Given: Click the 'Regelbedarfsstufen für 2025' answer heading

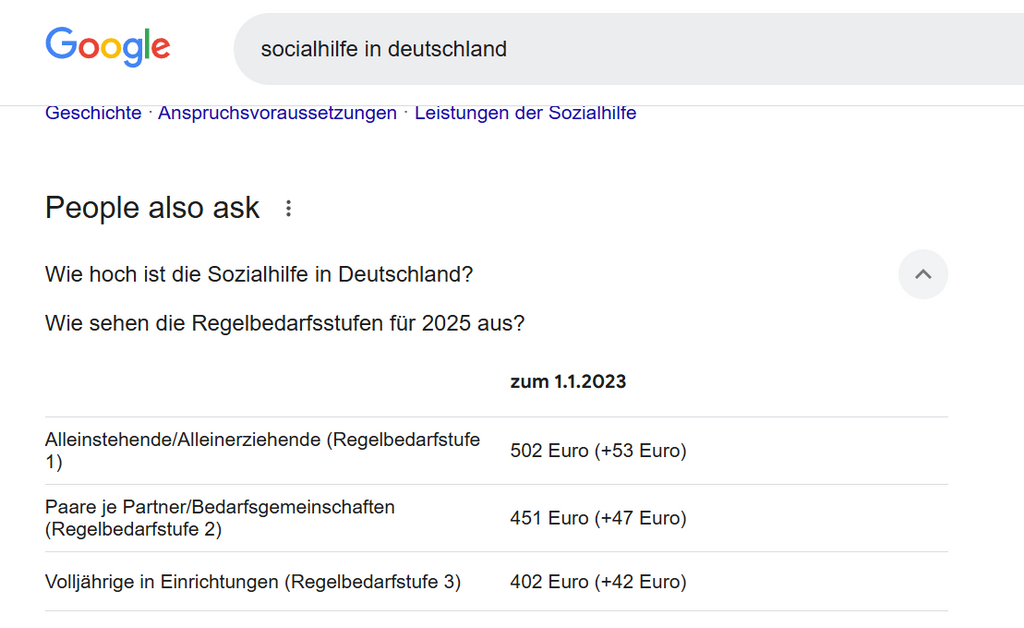Looking at the screenshot, I should click(x=285, y=324).
